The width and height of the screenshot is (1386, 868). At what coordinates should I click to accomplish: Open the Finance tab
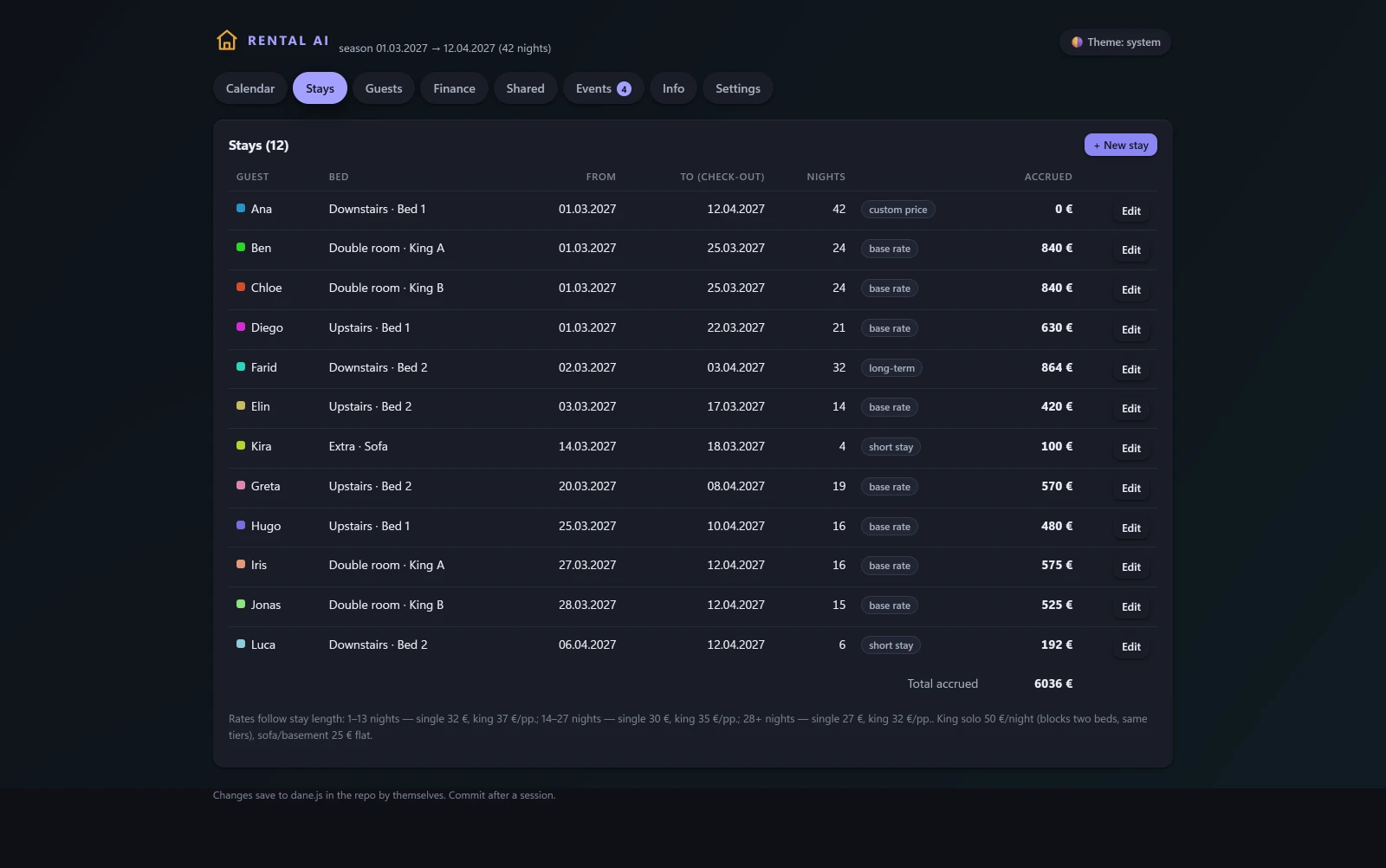(454, 88)
